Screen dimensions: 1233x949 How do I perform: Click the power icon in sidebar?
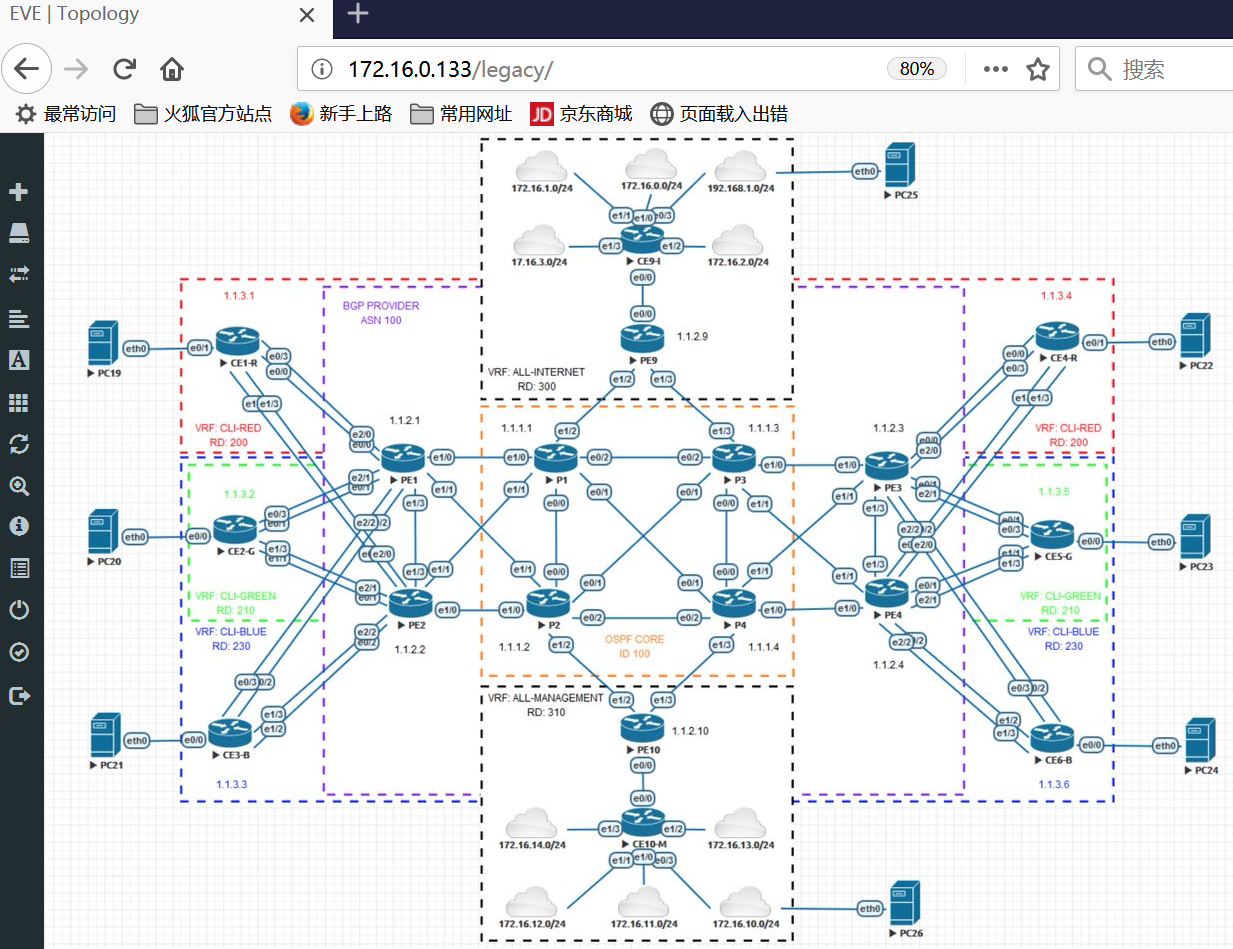pos(19,610)
